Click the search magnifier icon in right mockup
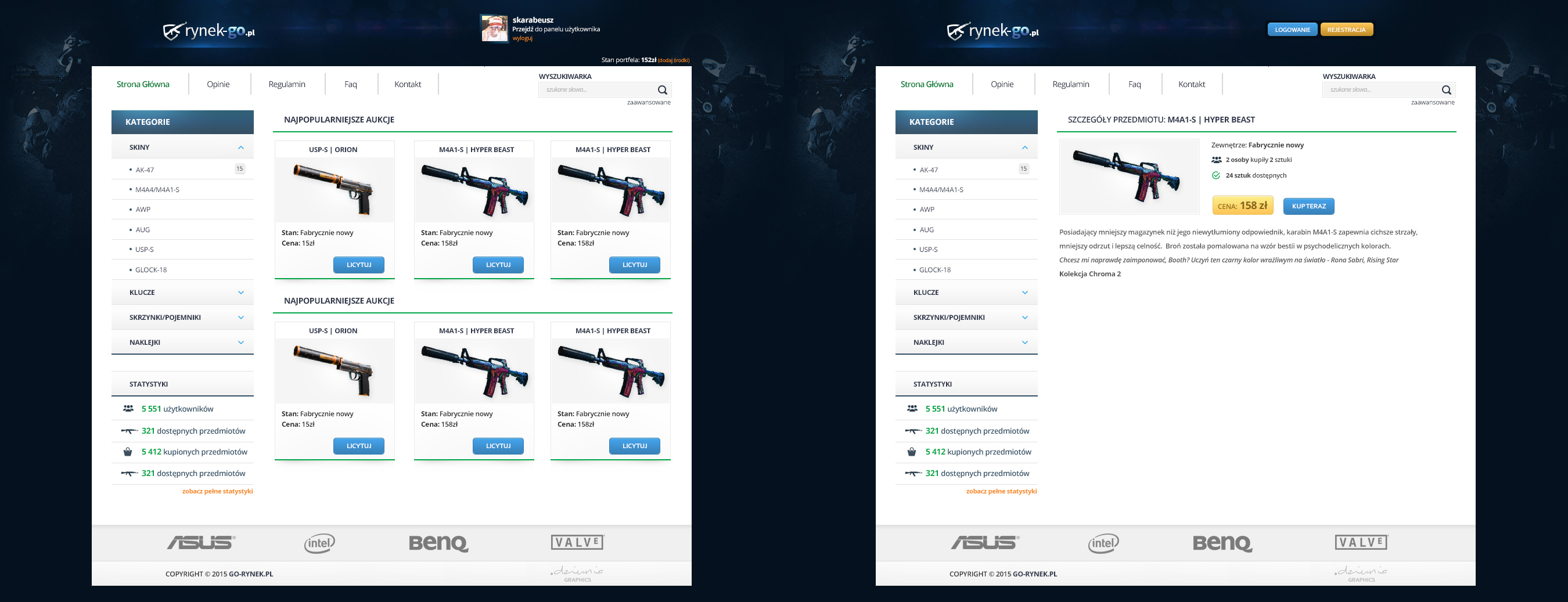1568x602 pixels. 1446,90
